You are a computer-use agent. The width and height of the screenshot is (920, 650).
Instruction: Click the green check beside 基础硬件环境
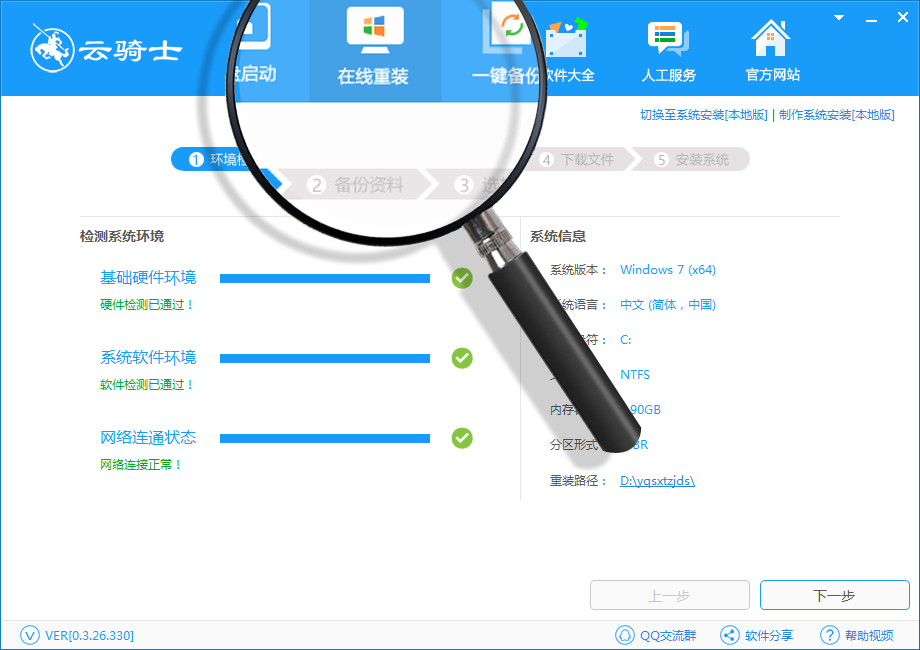pyautogui.click(x=462, y=279)
